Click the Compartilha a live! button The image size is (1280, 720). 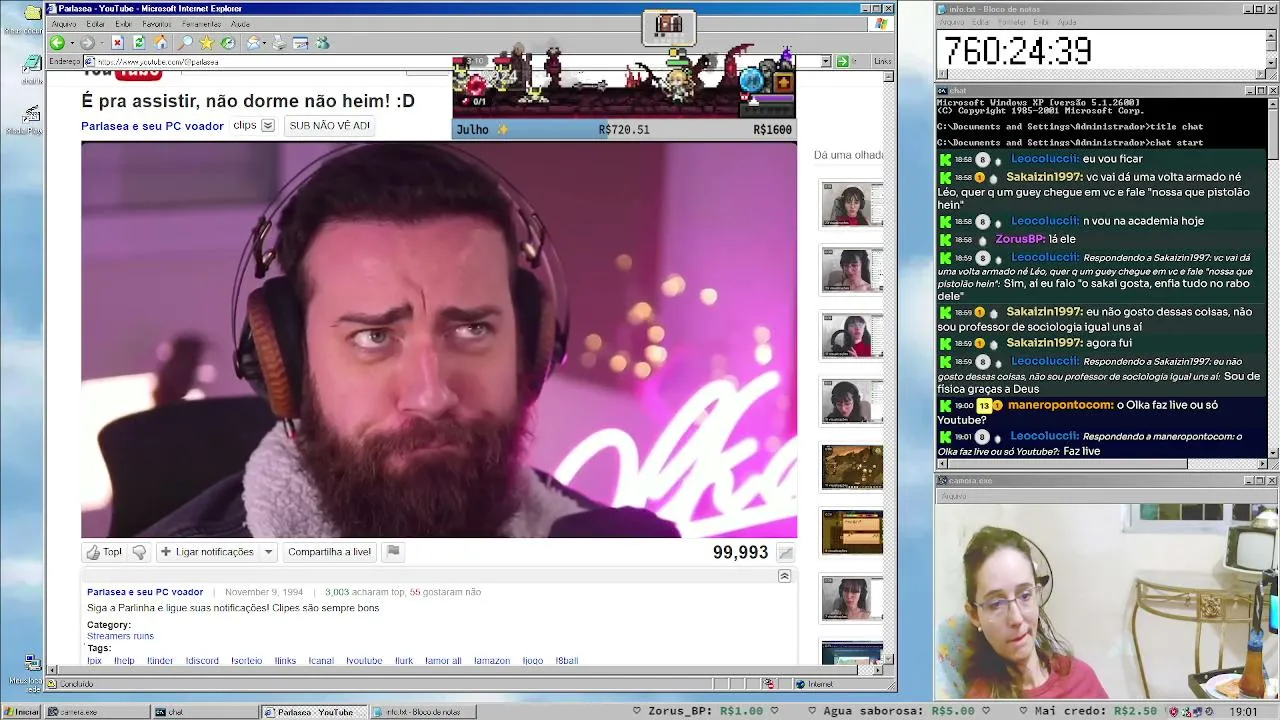coord(329,552)
